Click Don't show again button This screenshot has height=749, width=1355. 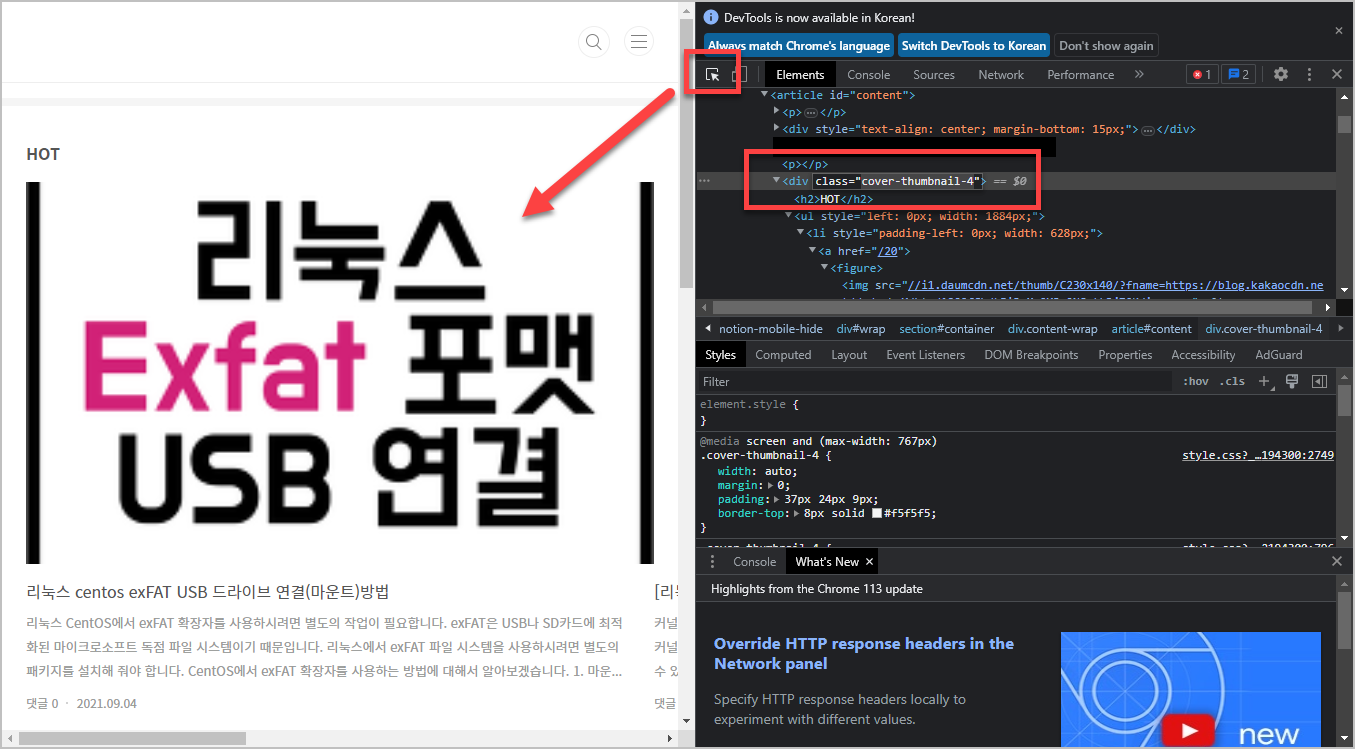coord(1106,45)
